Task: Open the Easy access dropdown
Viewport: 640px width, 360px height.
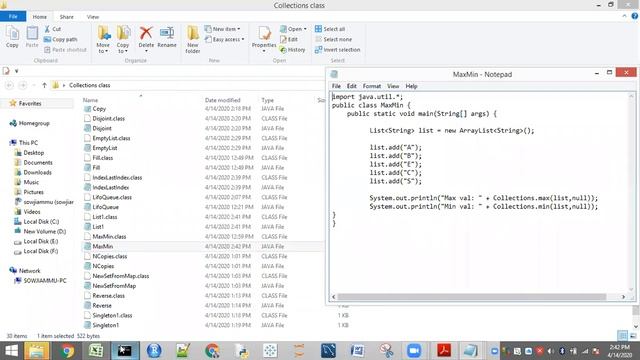Action: [x=224, y=39]
